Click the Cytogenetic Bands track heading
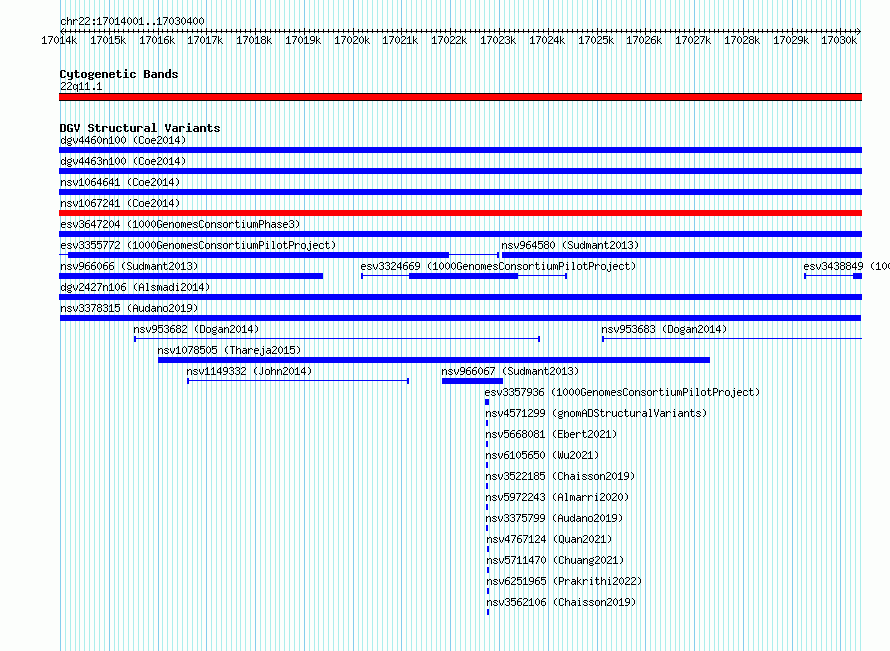The image size is (890, 651). click(119, 74)
